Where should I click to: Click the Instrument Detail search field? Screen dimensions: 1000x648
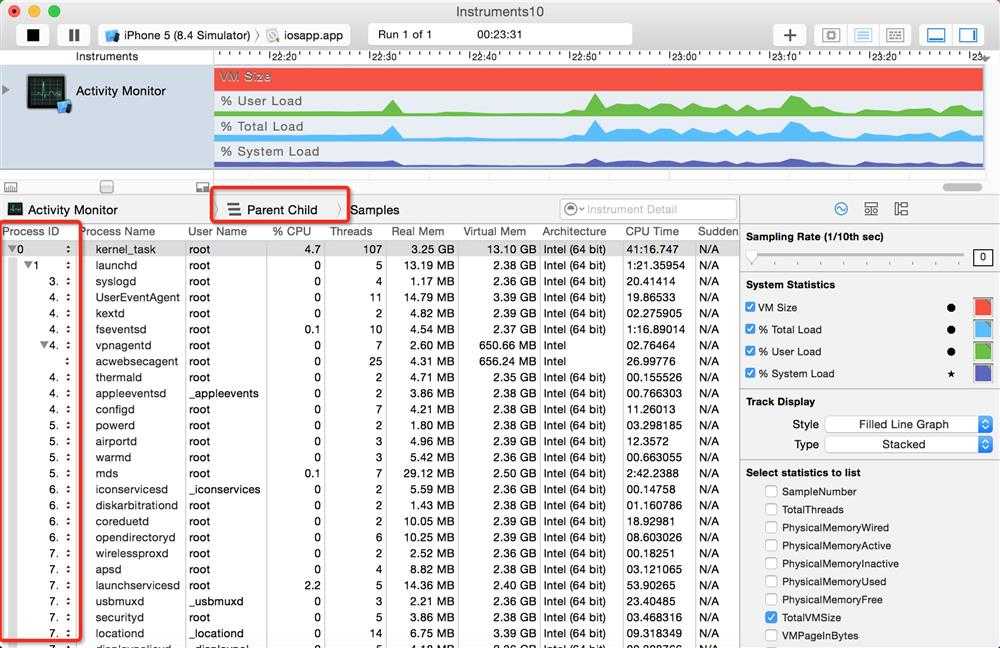coord(648,209)
